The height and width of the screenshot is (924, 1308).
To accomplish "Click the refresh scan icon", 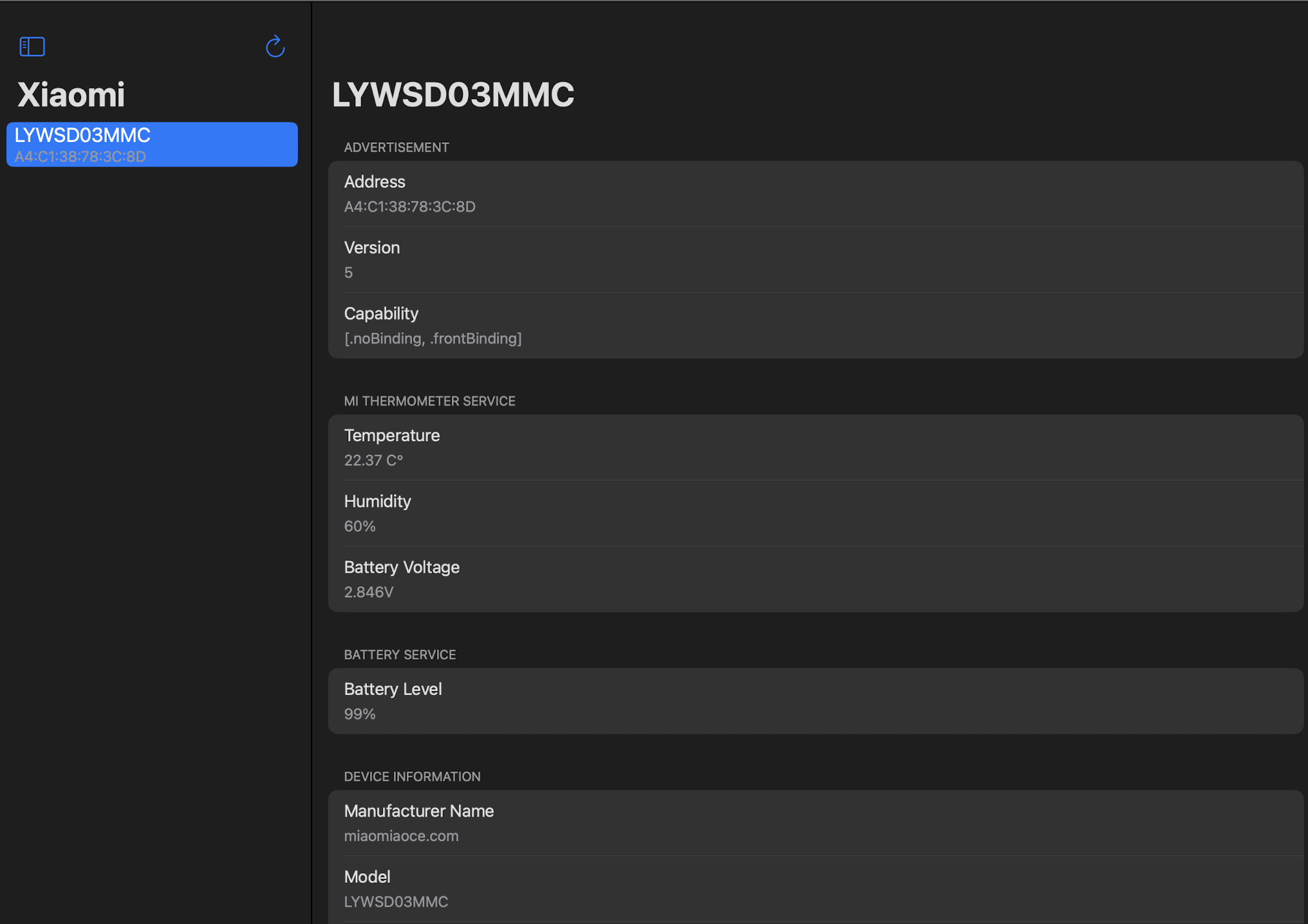I will click(275, 46).
